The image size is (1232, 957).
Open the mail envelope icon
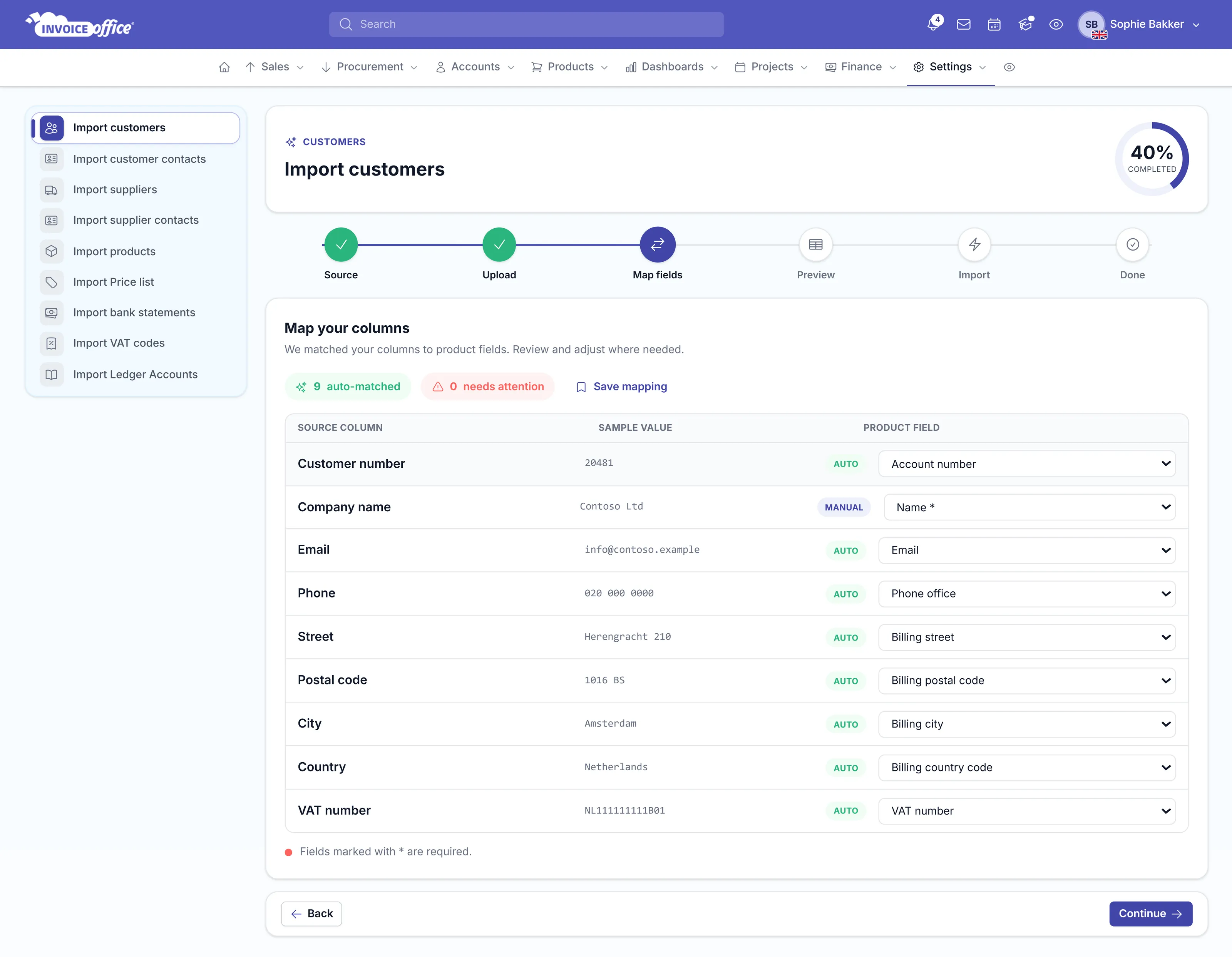tap(964, 24)
